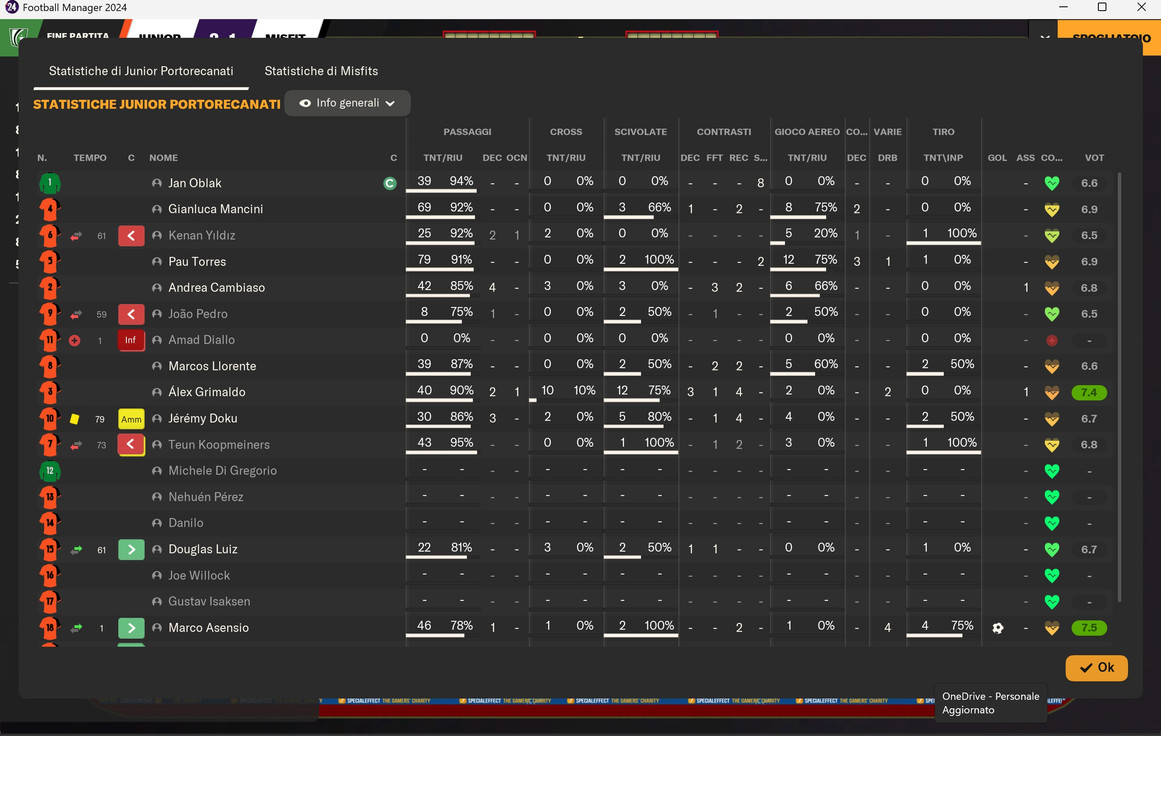The height and width of the screenshot is (800, 1161).
Task: Click Michele Di Gregorio's green shirt number 12
Action: coord(50,470)
